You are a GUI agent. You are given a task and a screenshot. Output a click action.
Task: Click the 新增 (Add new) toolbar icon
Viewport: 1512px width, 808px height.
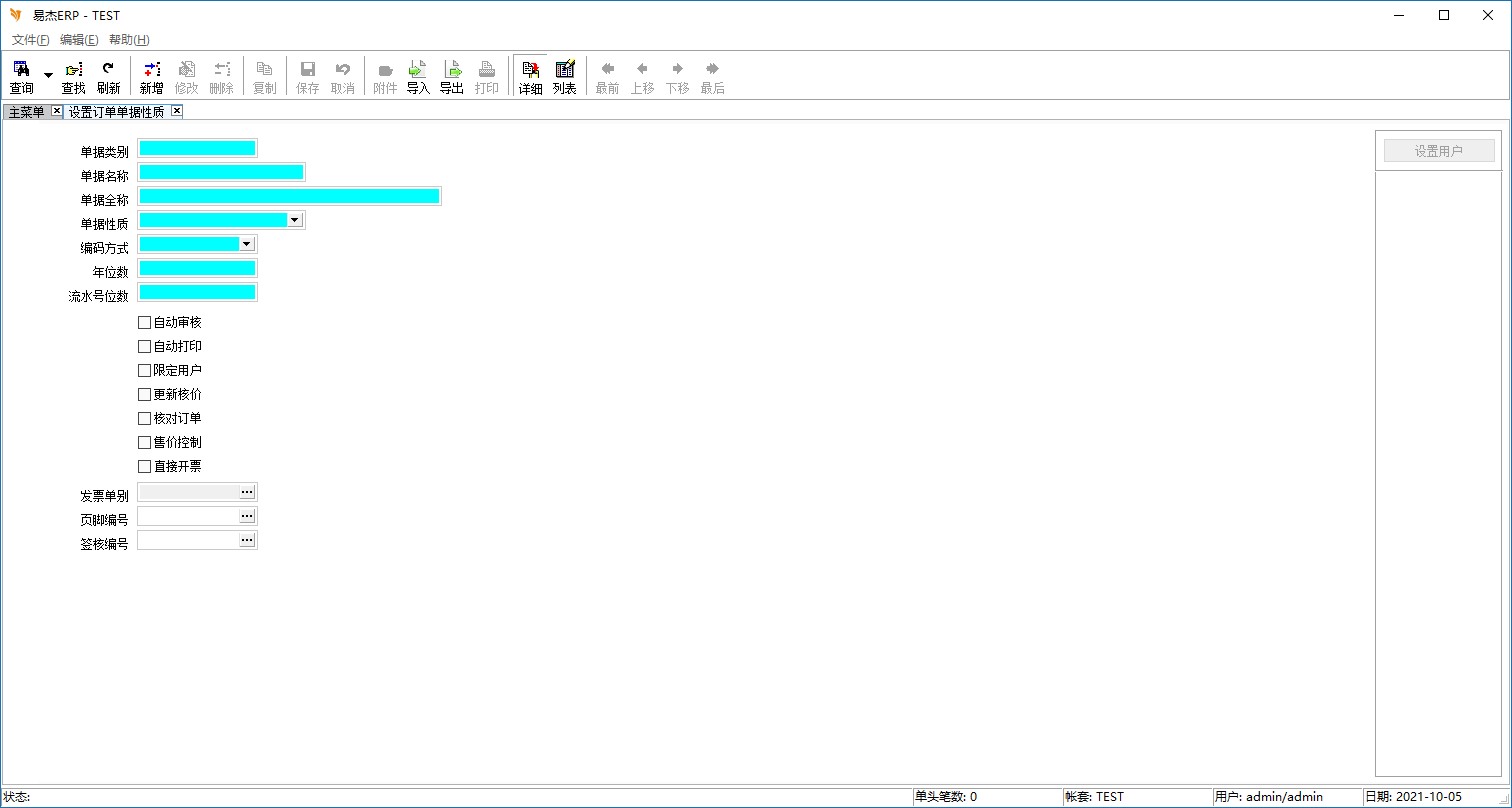151,76
